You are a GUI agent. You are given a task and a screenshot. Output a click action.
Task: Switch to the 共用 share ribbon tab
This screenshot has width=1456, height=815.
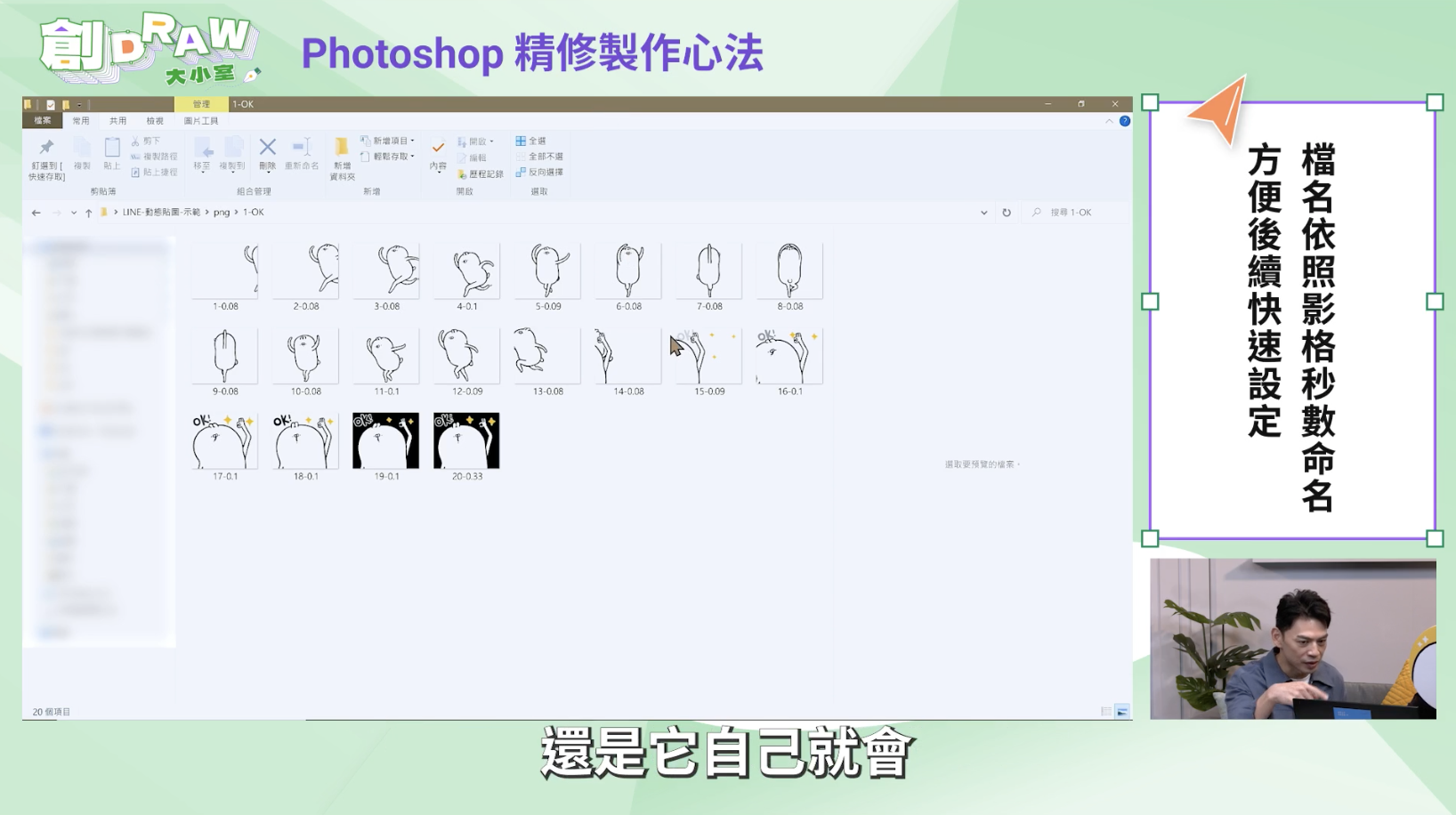pyautogui.click(x=117, y=121)
